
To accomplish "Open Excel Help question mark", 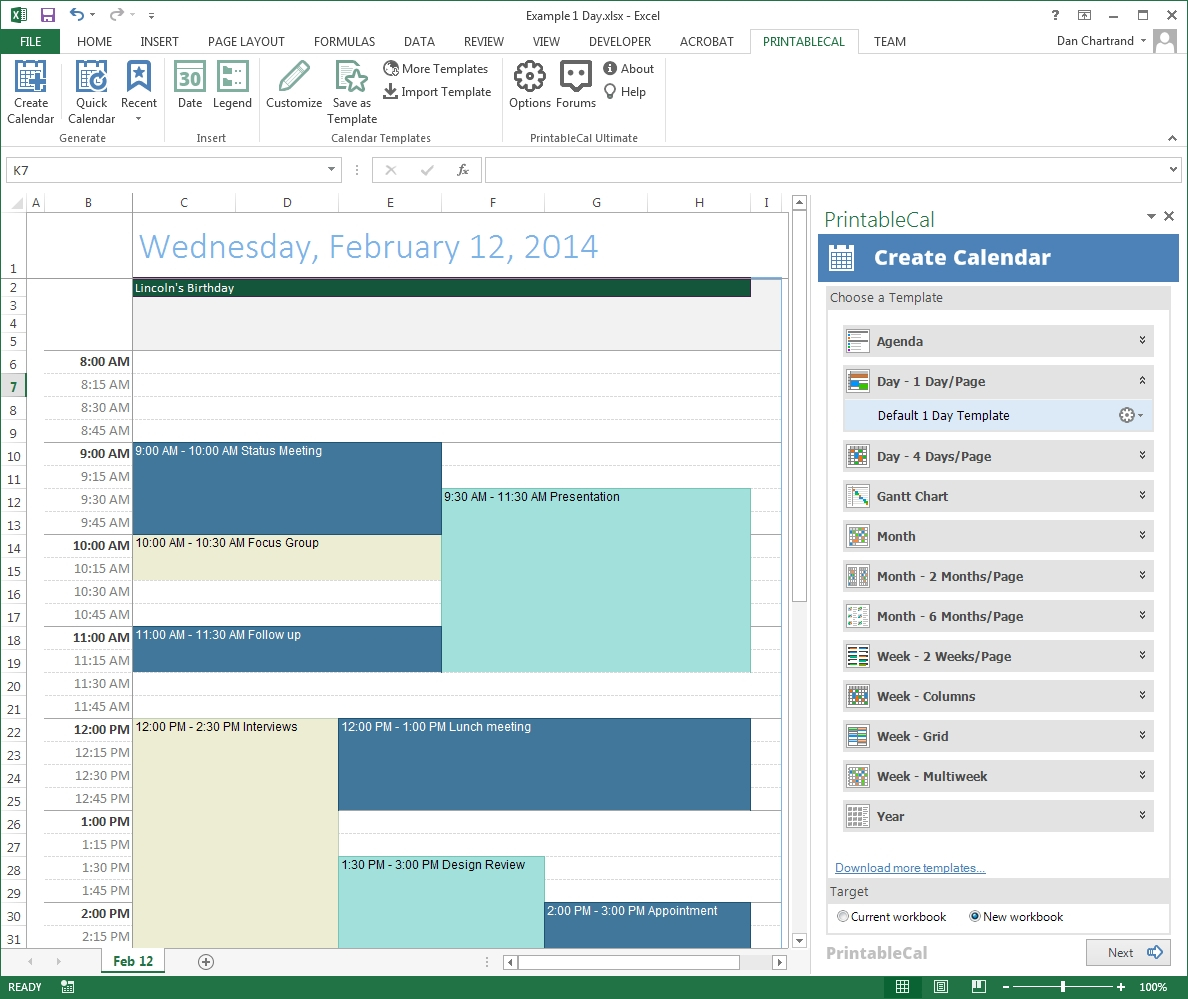I will coord(1055,15).
